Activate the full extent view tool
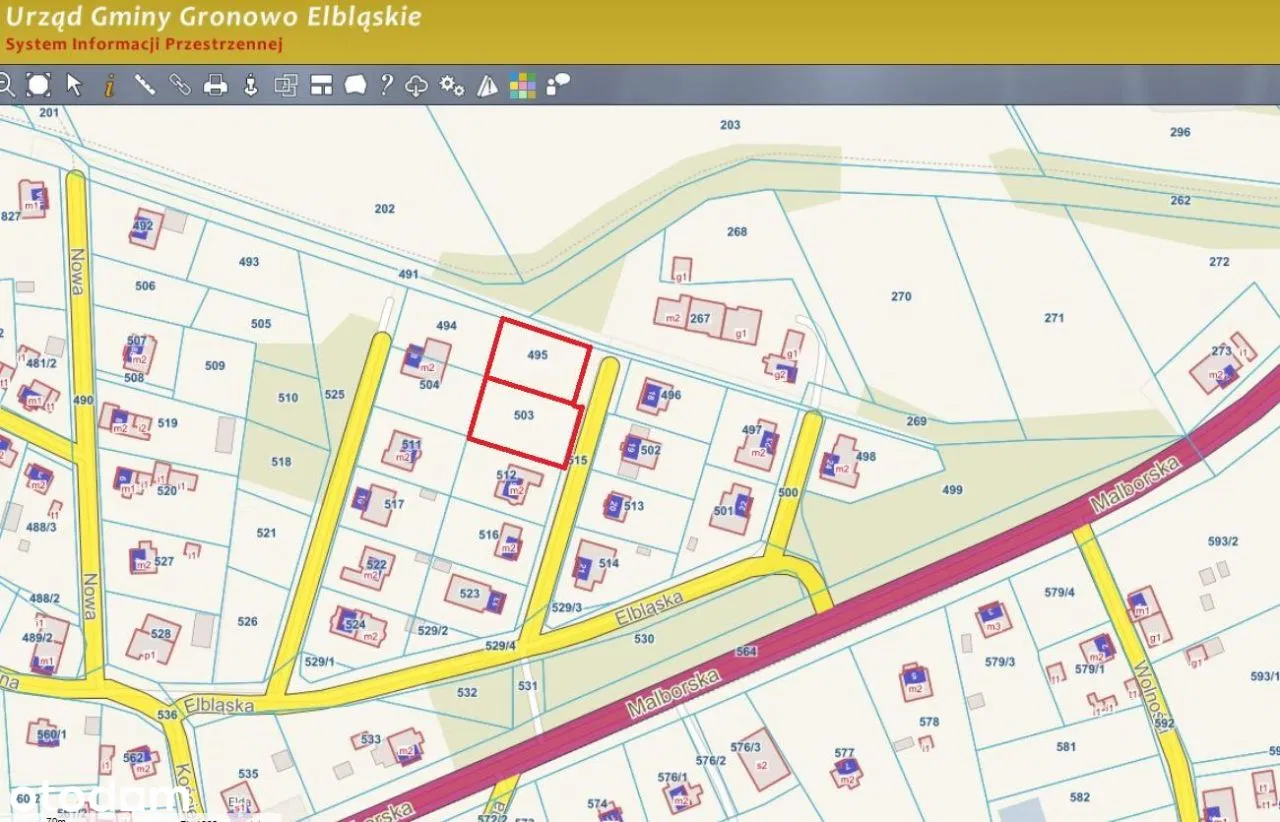Viewport: 1280px width, 822px height. coord(38,85)
